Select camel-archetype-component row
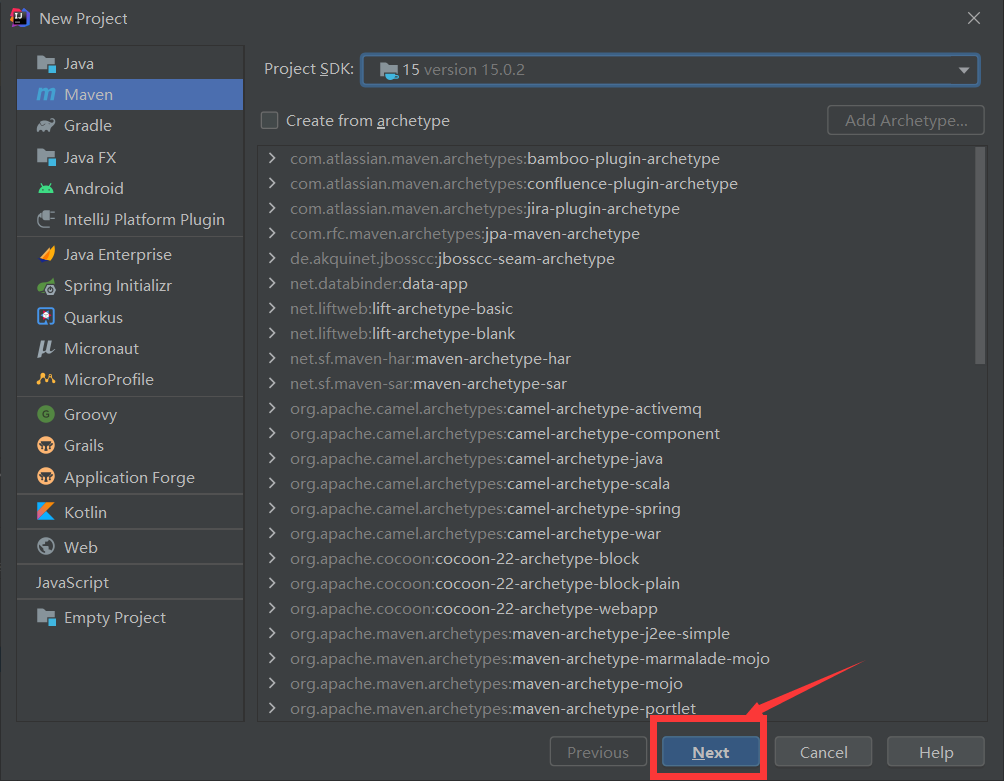1004x781 pixels. point(618,433)
